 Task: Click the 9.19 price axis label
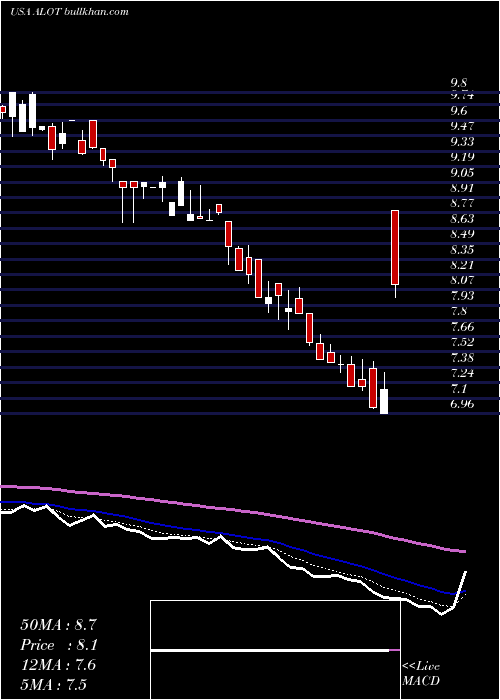(462, 157)
